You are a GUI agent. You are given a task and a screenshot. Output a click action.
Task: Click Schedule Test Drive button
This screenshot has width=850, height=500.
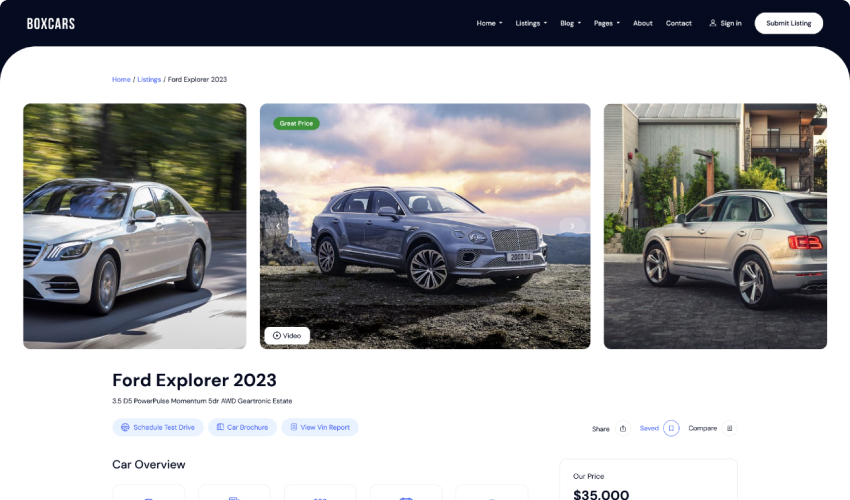pos(158,427)
